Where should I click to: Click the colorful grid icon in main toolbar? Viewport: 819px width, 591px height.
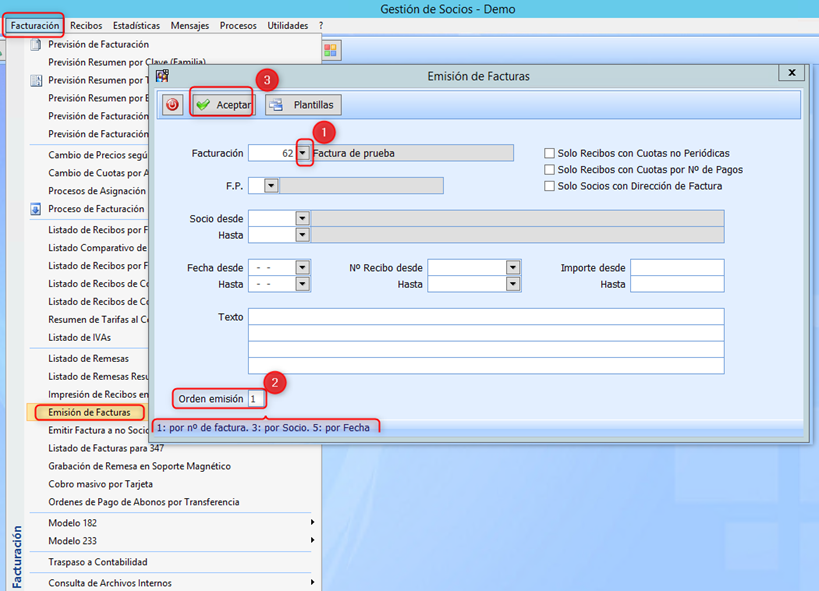pyautogui.click(x=331, y=49)
